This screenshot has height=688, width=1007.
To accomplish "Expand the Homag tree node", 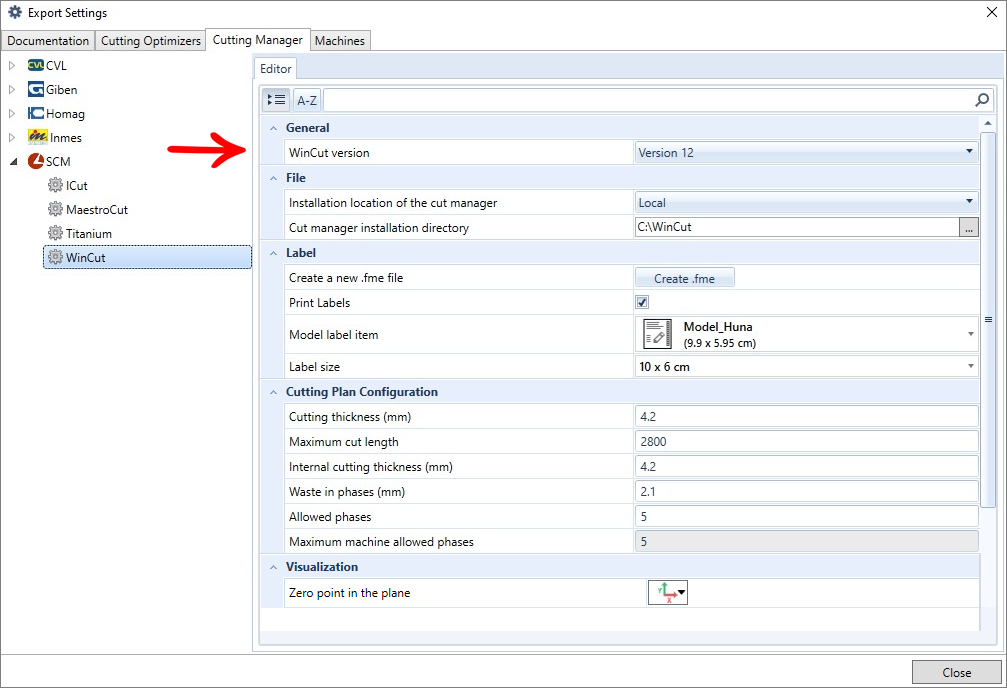I will pyautogui.click(x=12, y=113).
